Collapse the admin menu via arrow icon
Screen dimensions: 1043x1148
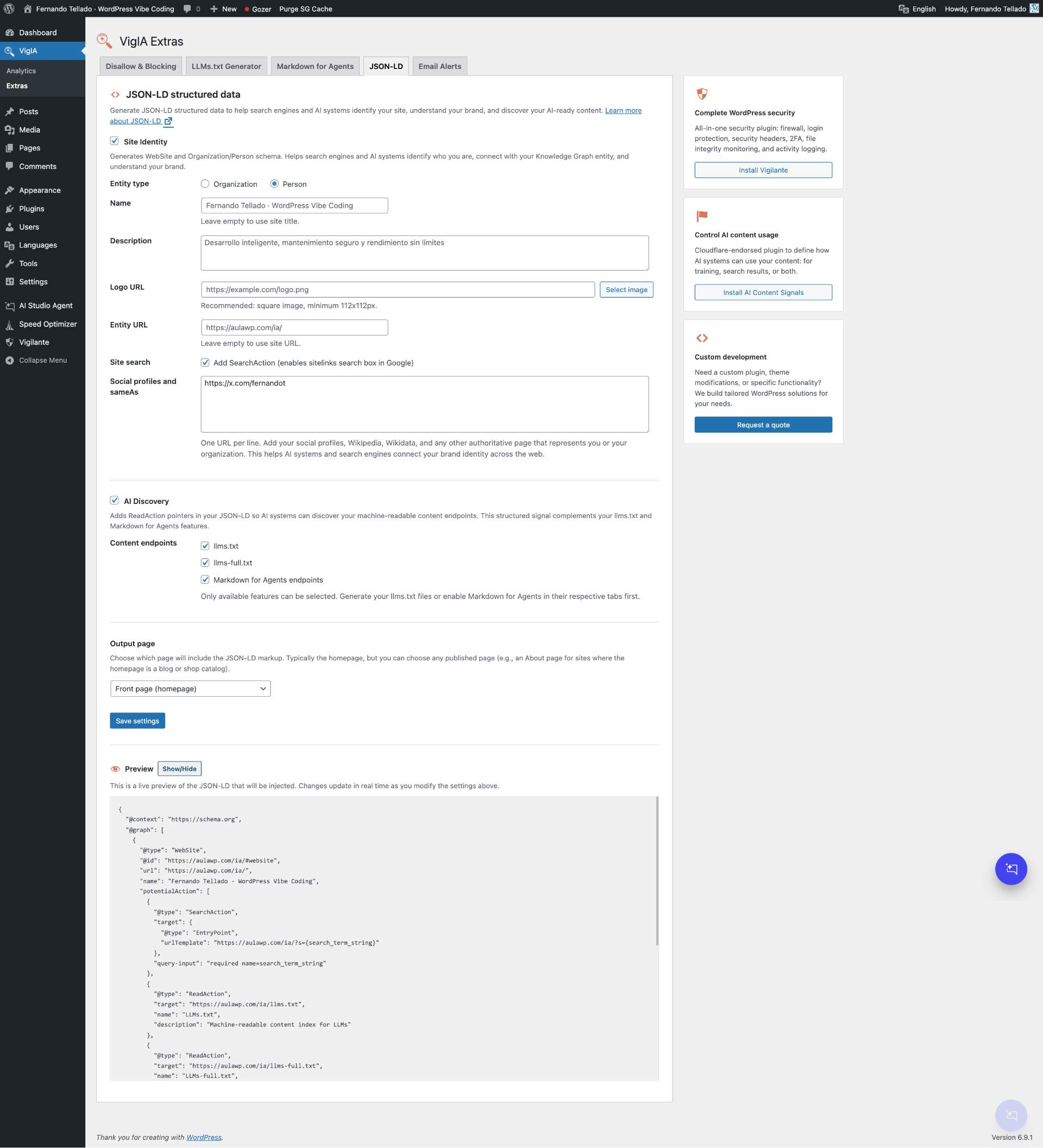[x=9, y=360]
